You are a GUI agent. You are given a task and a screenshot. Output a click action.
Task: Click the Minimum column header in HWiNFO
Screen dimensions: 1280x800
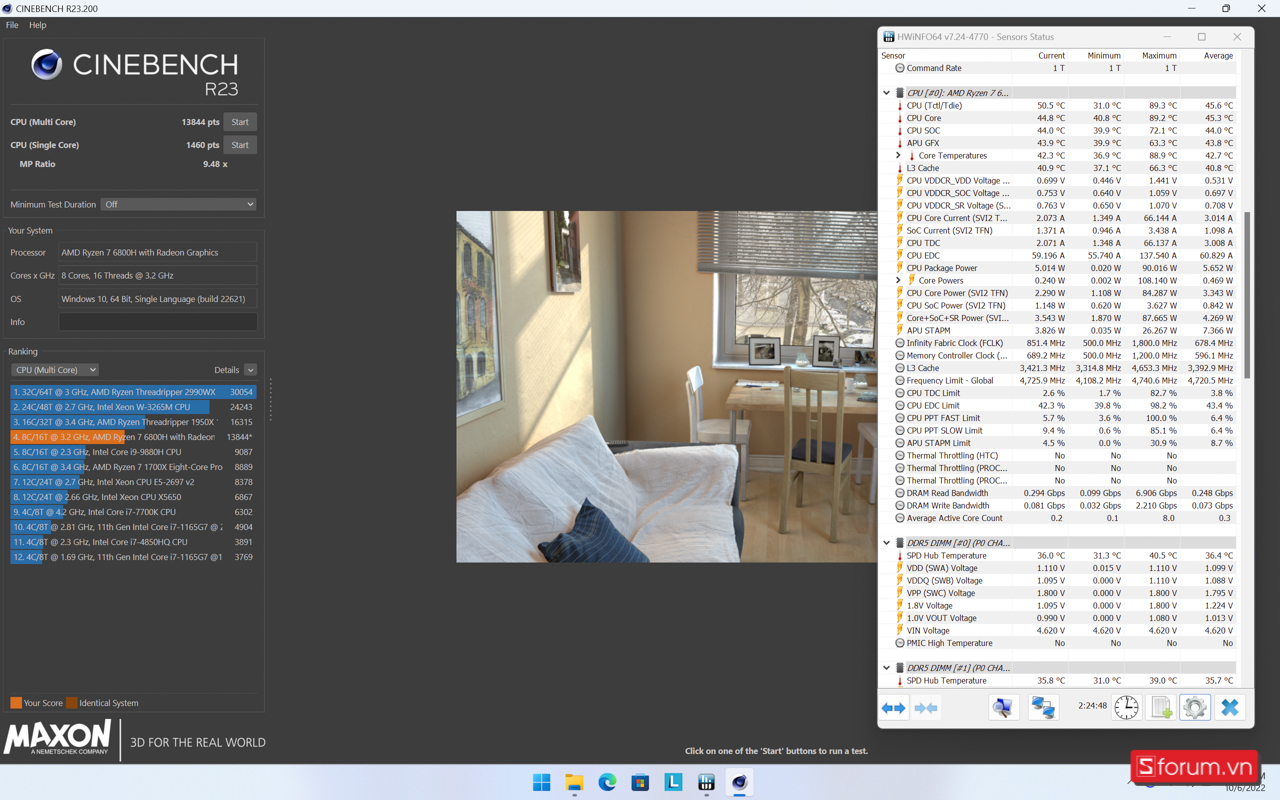(1104, 56)
